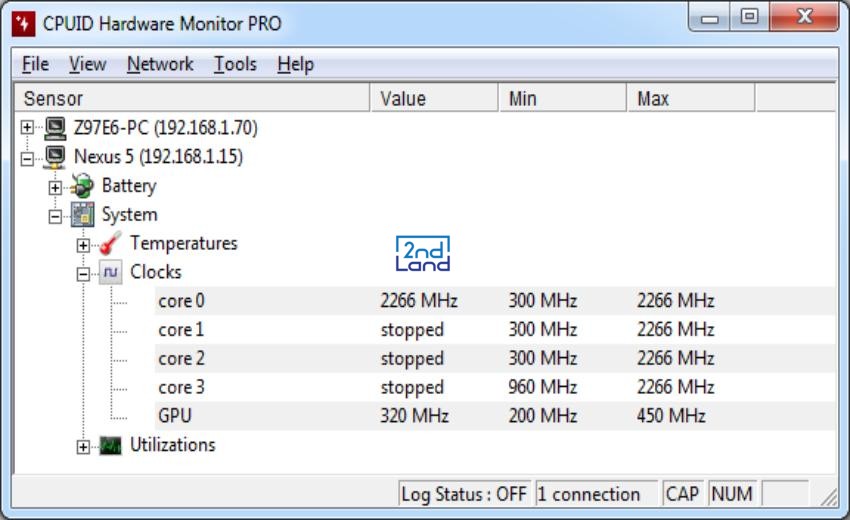Screen dimensions: 850x520
Task: Collapse the System node
Action: [55, 217]
